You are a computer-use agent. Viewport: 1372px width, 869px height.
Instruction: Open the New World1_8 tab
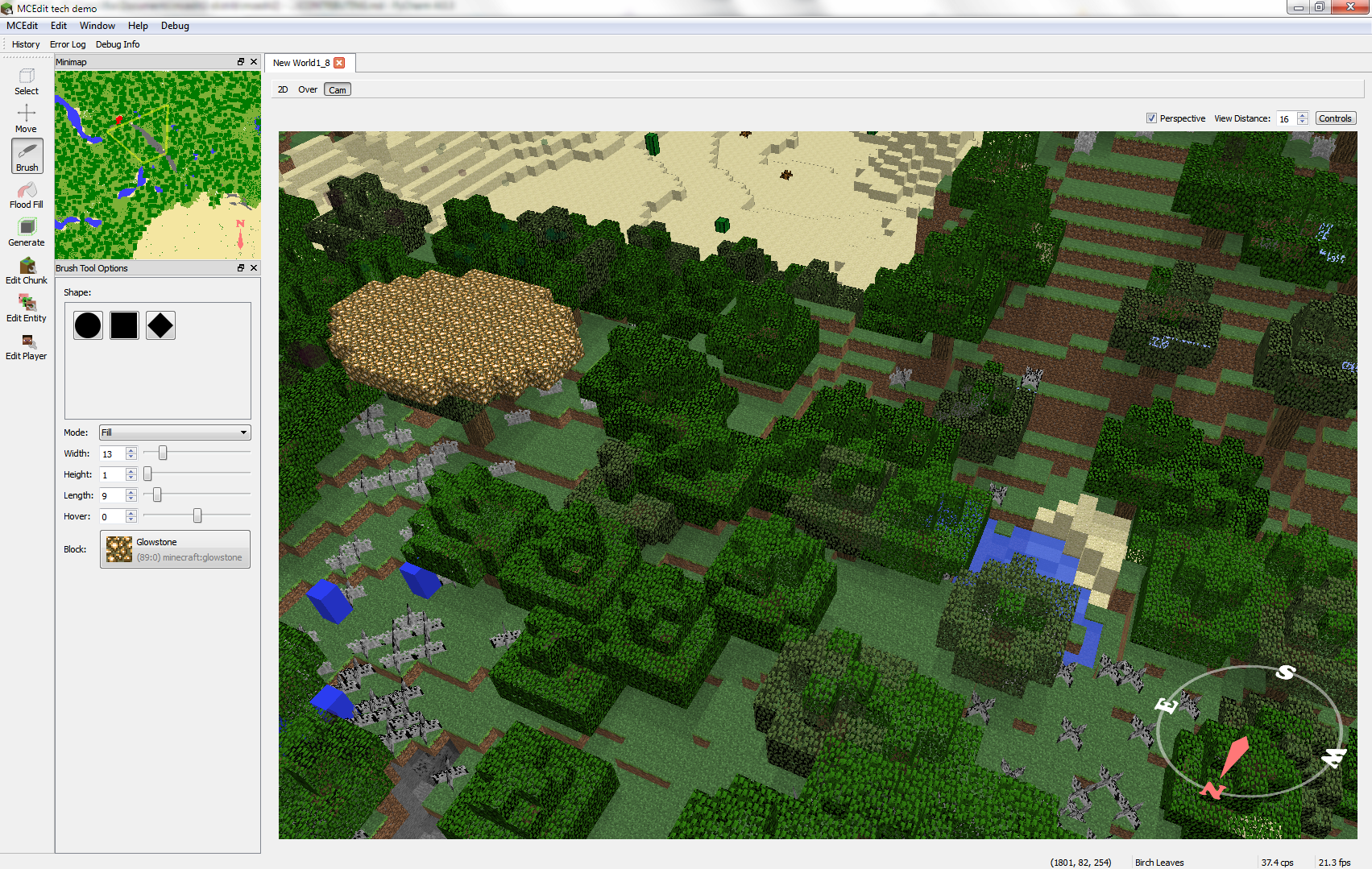[301, 63]
